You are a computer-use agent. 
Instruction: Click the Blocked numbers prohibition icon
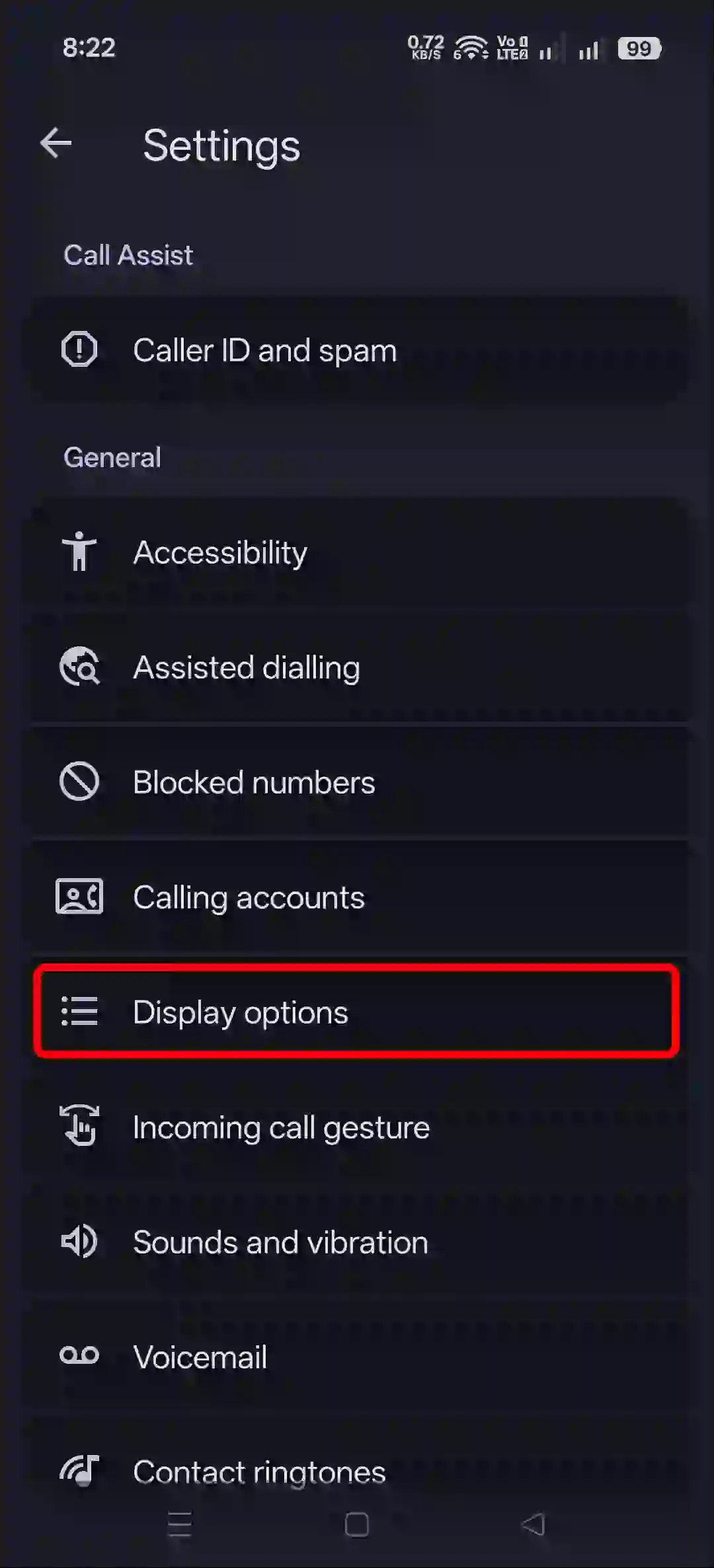tap(79, 781)
